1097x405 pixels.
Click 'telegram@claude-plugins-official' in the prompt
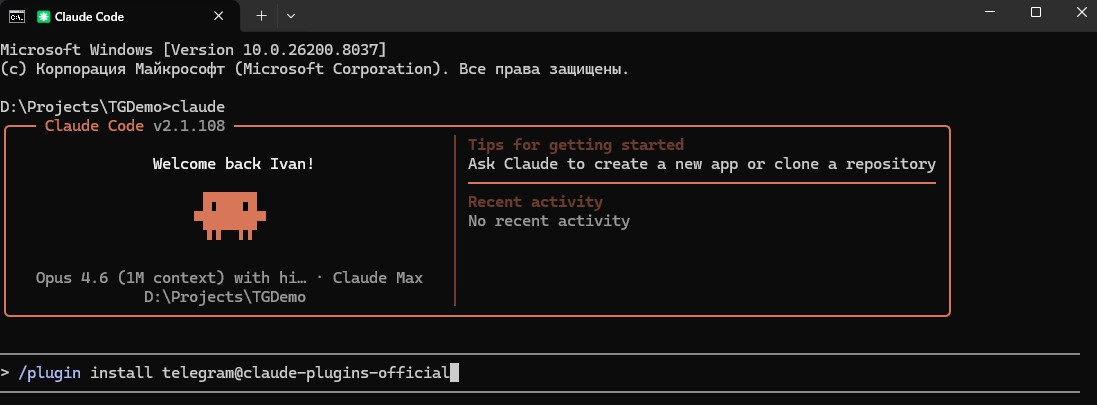(x=306, y=373)
